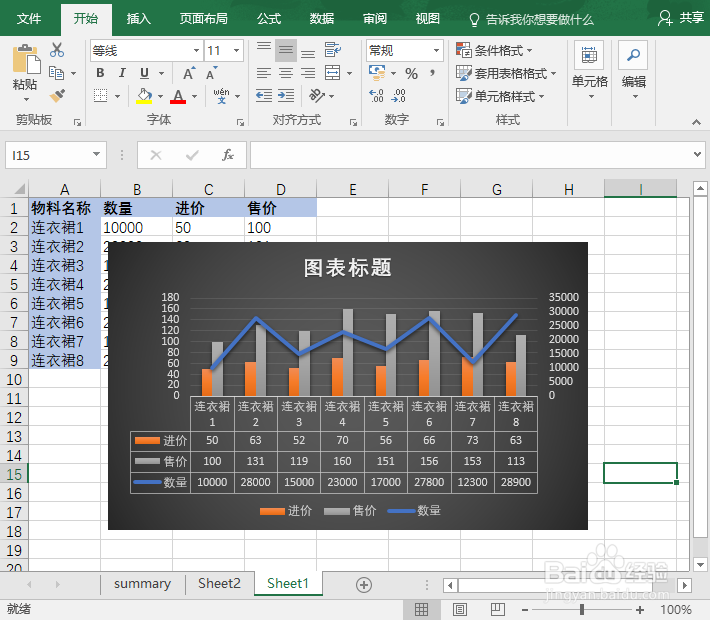Expand the formula bar chevron

(697, 154)
